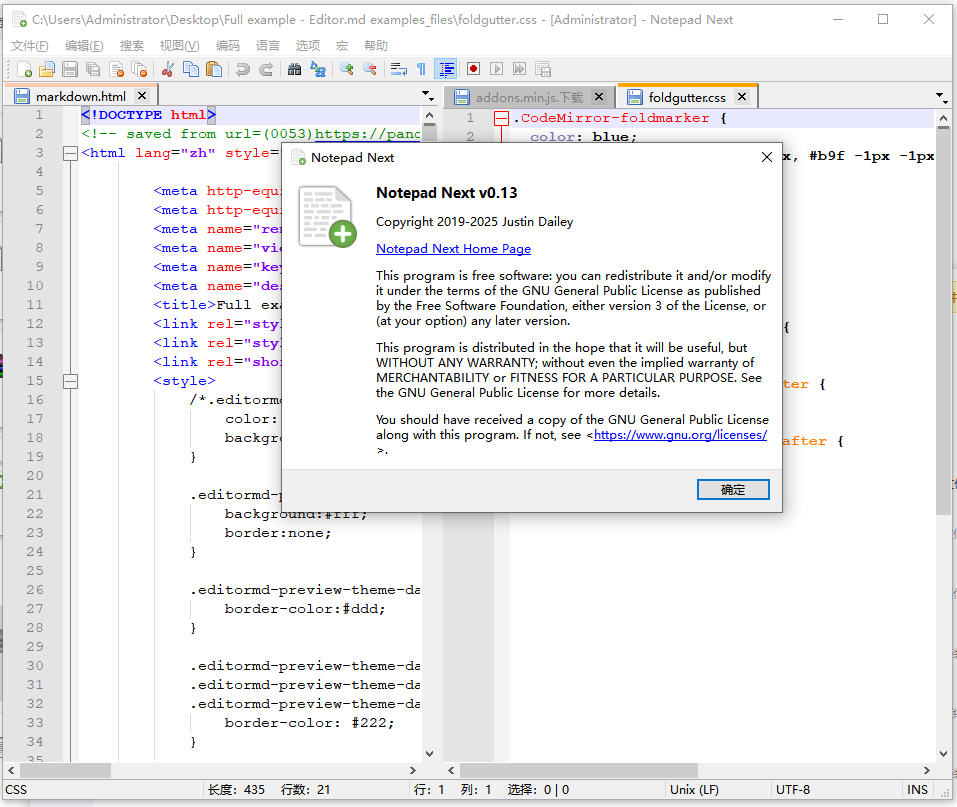
Task: Toggle word wrap in the toolbar
Action: click(398, 69)
